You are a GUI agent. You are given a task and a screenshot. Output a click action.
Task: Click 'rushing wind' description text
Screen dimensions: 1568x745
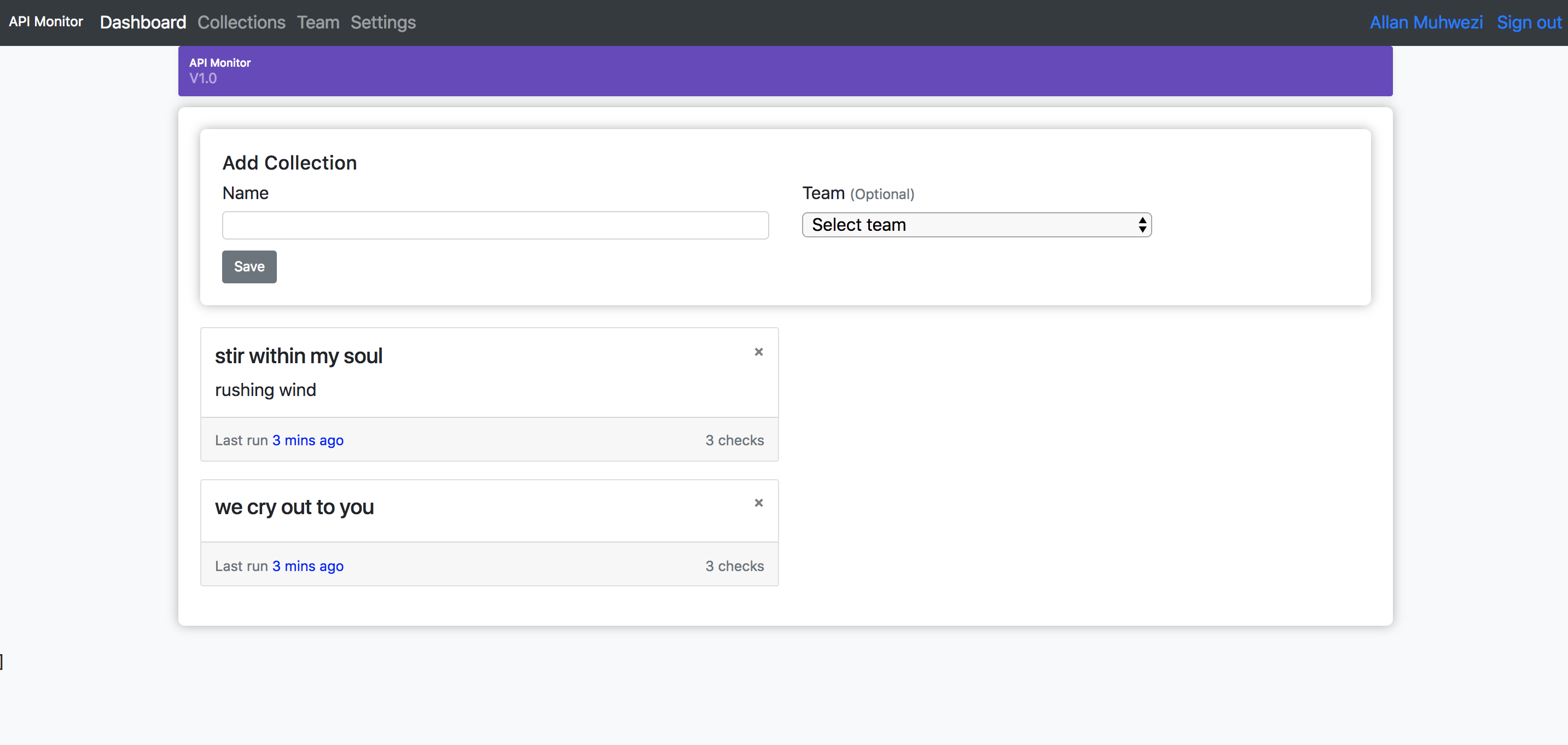265,390
